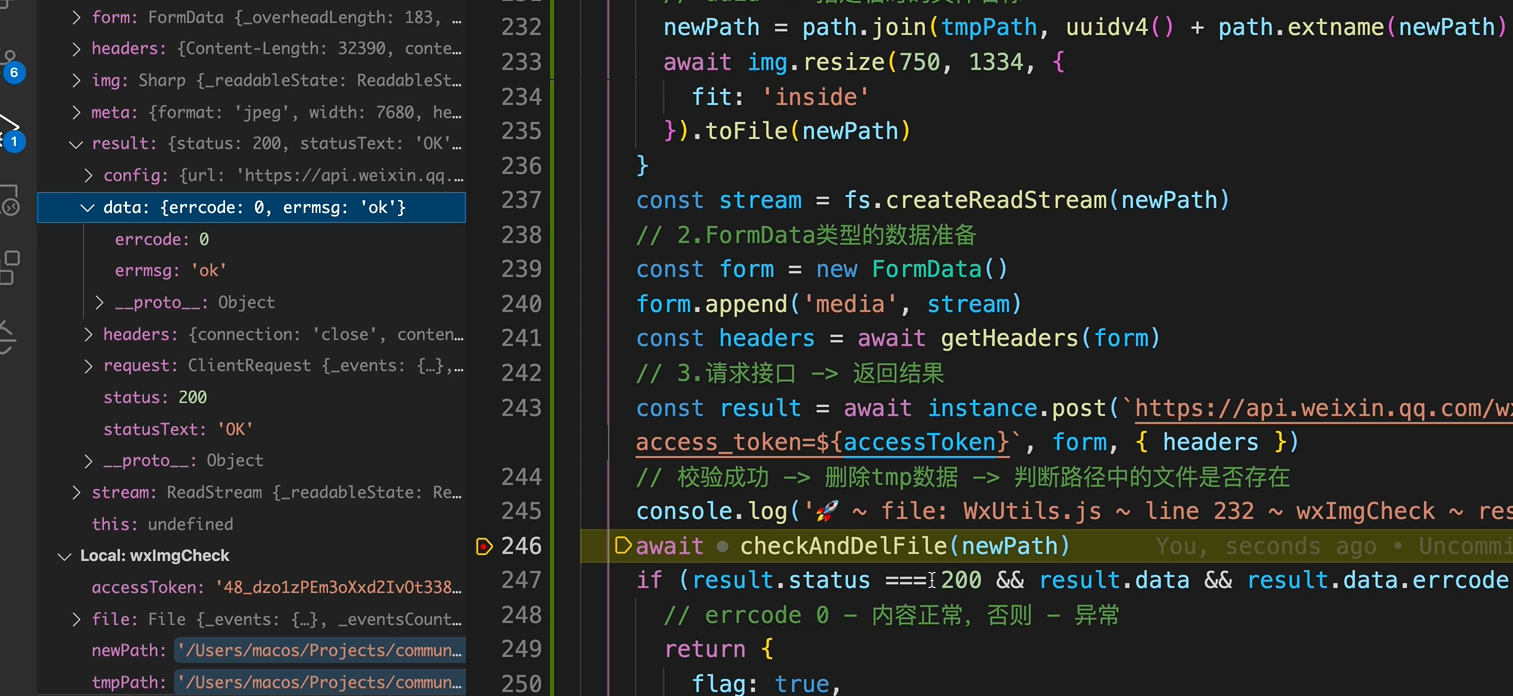Expand the 'stream: ReadStream' variable
1513x696 pixels.
coord(76,493)
